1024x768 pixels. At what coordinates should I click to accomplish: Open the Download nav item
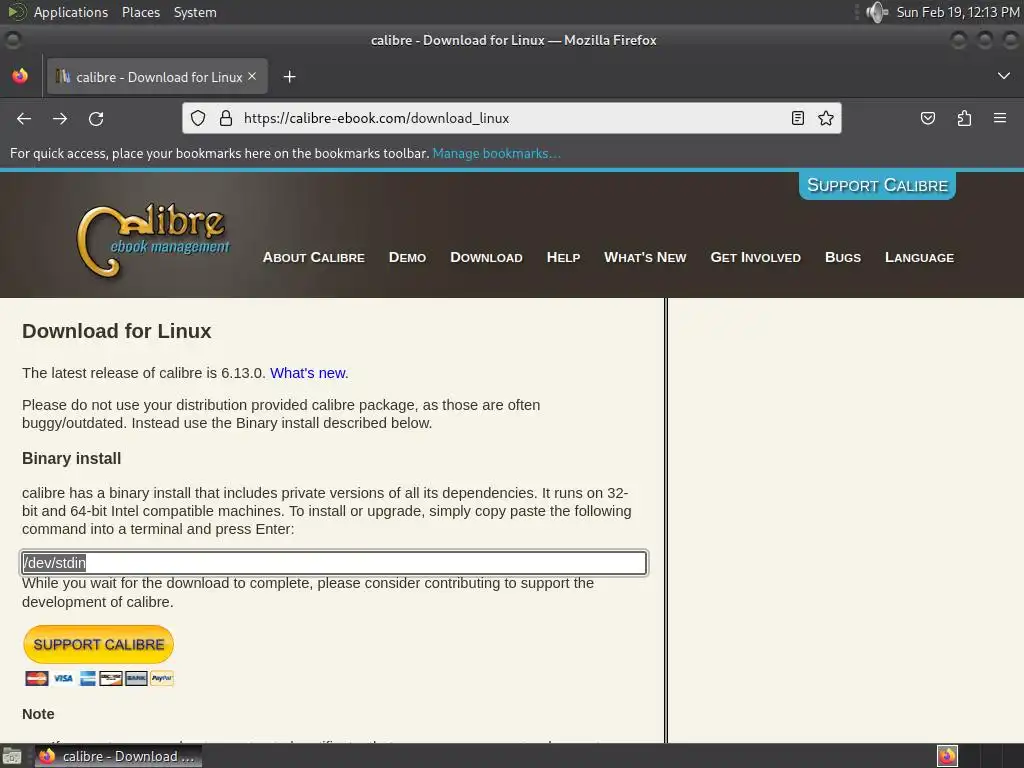pyautogui.click(x=487, y=257)
